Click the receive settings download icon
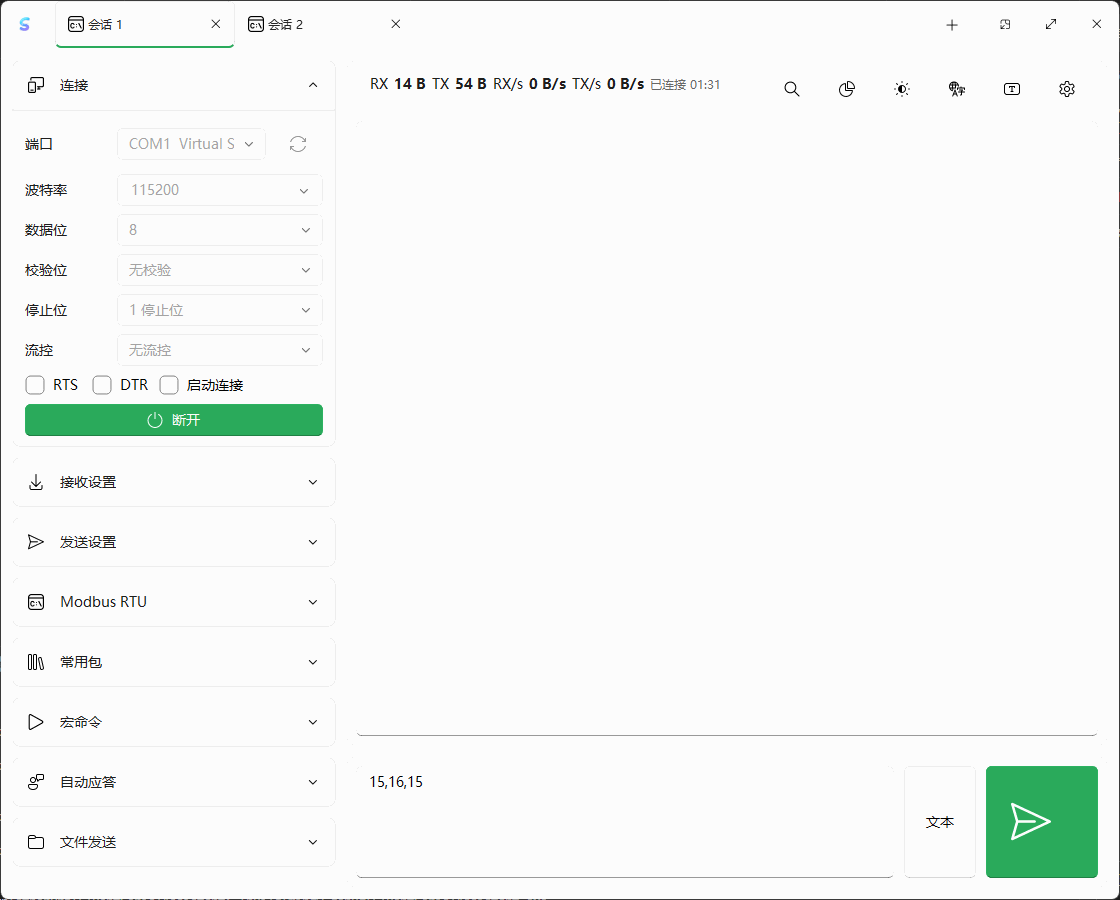This screenshot has height=900, width=1120. (x=36, y=482)
